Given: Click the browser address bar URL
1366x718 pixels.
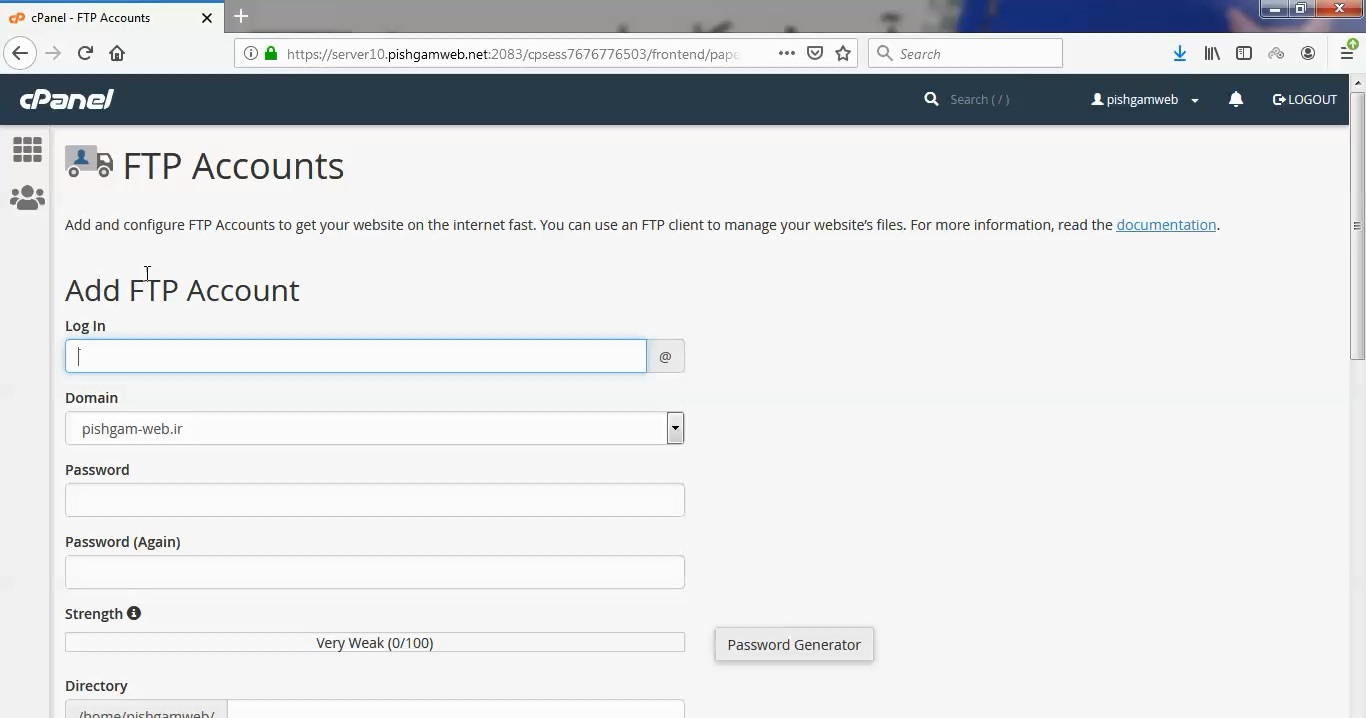Looking at the screenshot, I should pyautogui.click(x=512, y=53).
